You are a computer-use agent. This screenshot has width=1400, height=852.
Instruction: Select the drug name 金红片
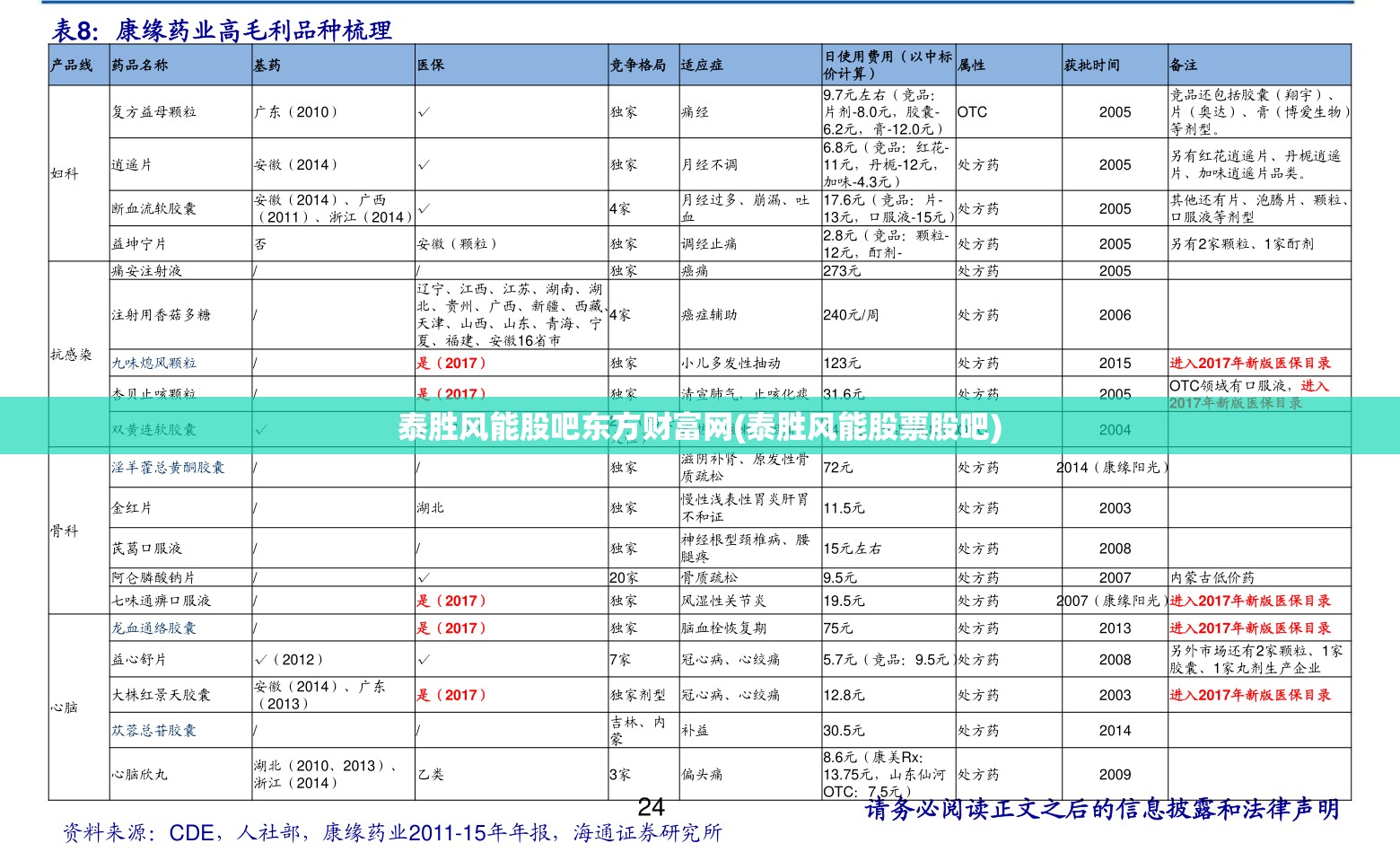[132, 508]
